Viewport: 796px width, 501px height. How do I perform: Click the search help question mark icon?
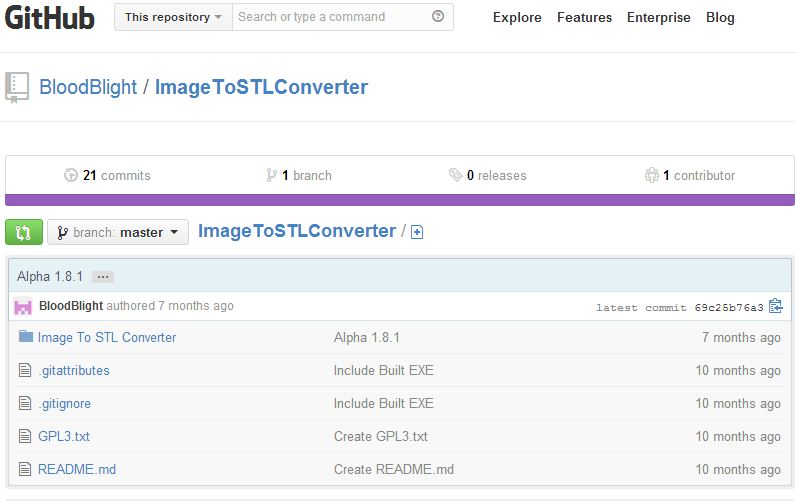[x=438, y=16]
